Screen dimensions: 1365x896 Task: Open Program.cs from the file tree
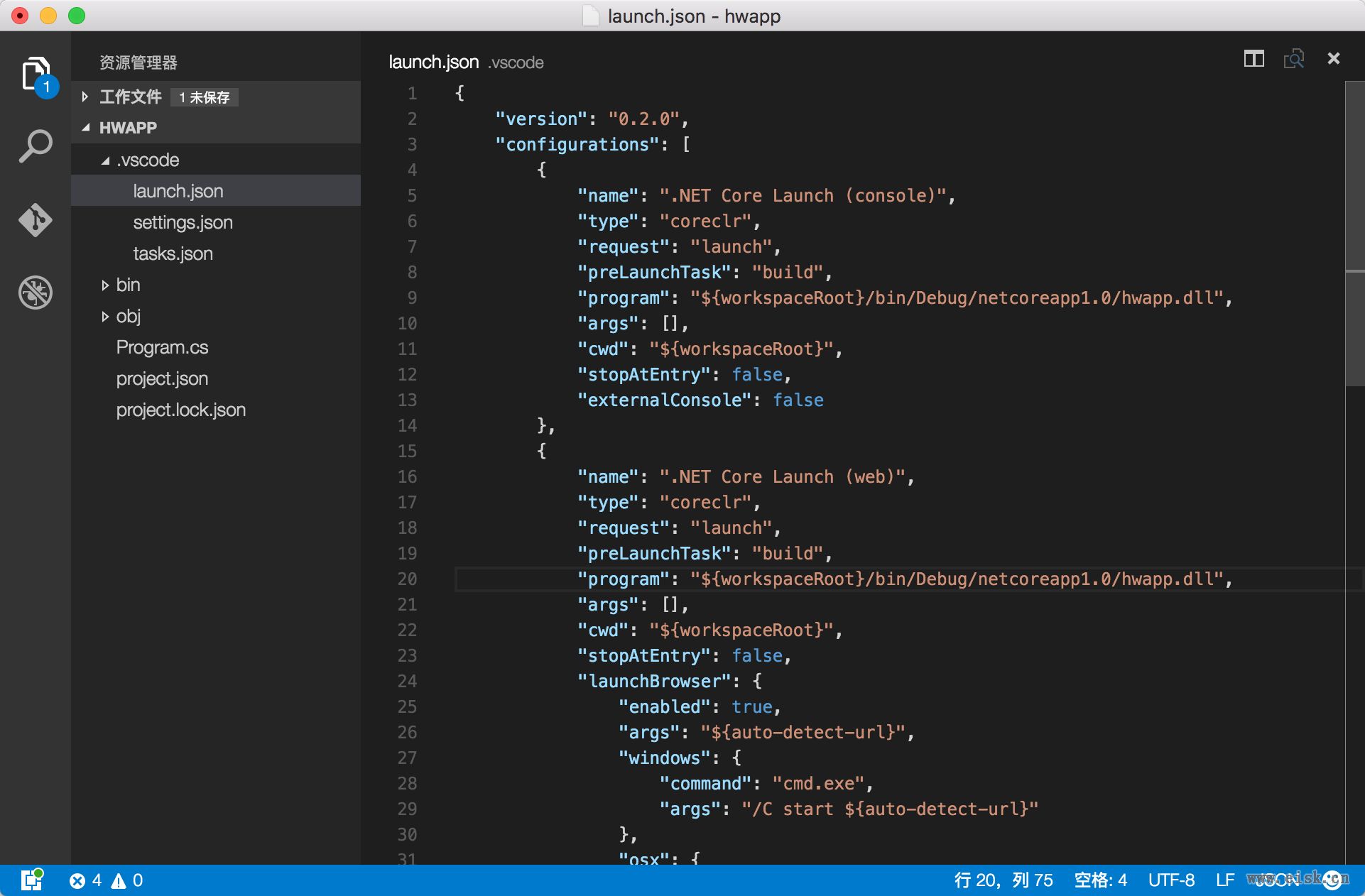(x=162, y=348)
